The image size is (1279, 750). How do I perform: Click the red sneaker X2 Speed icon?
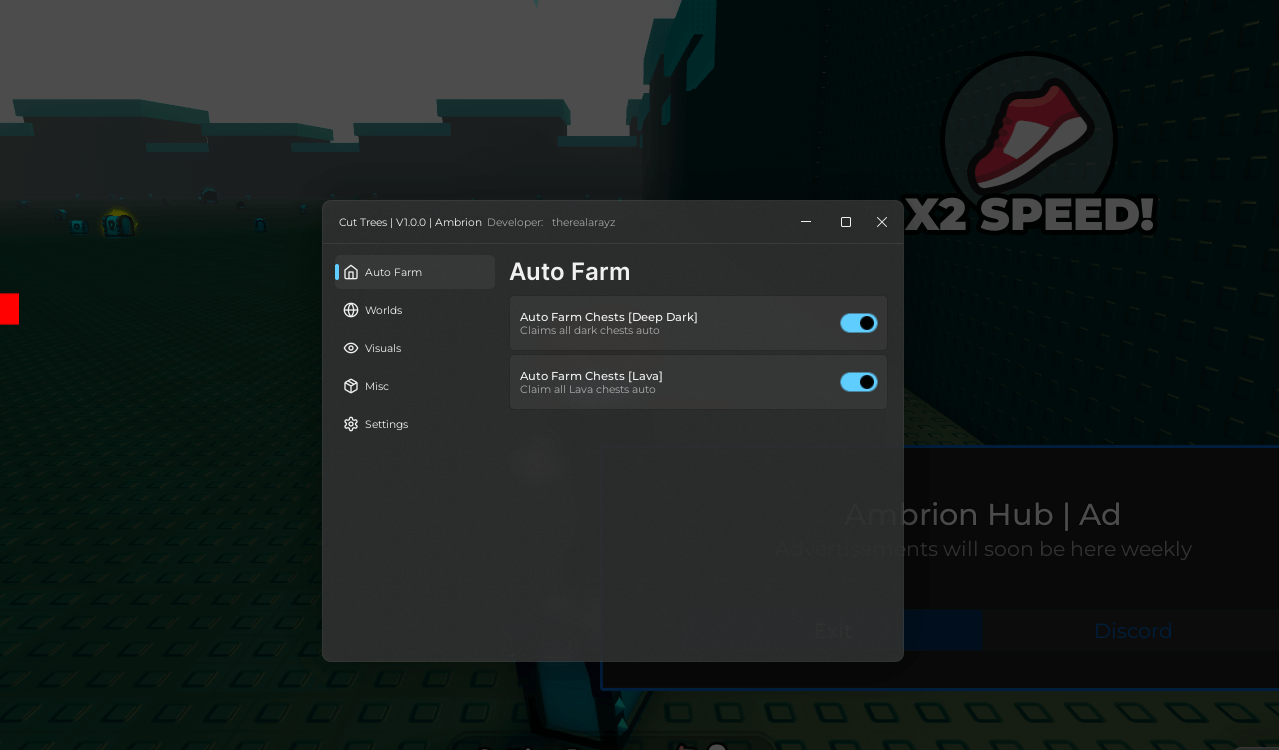[1029, 136]
